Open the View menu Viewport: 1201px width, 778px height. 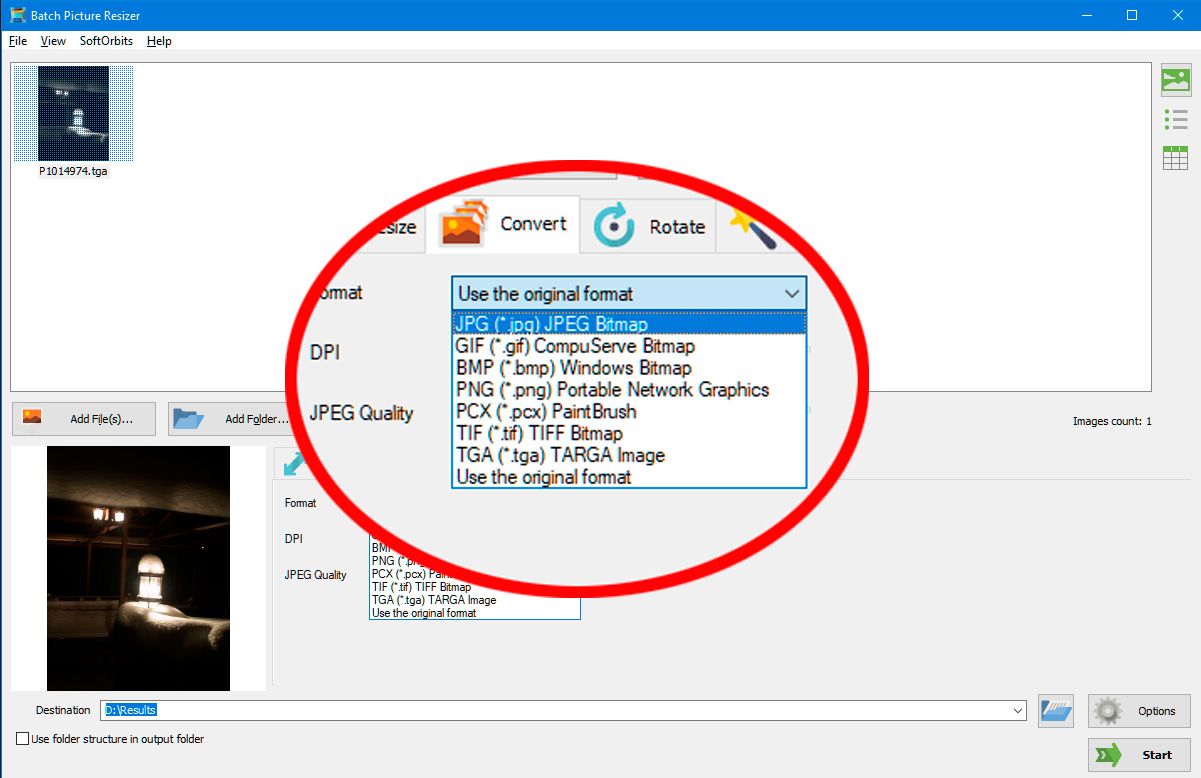[x=53, y=41]
